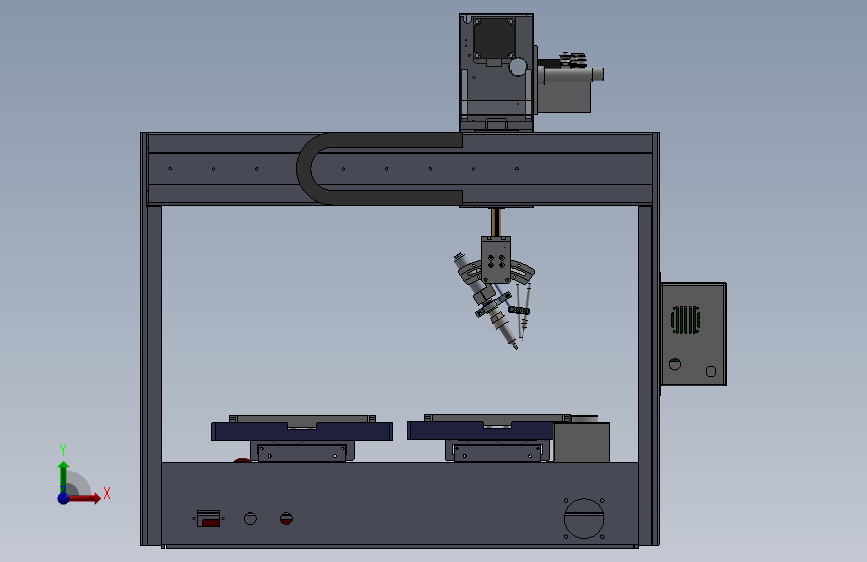Click the red round button on base panel
The height and width of the screenshot is (562, 867).
point(286,518)
